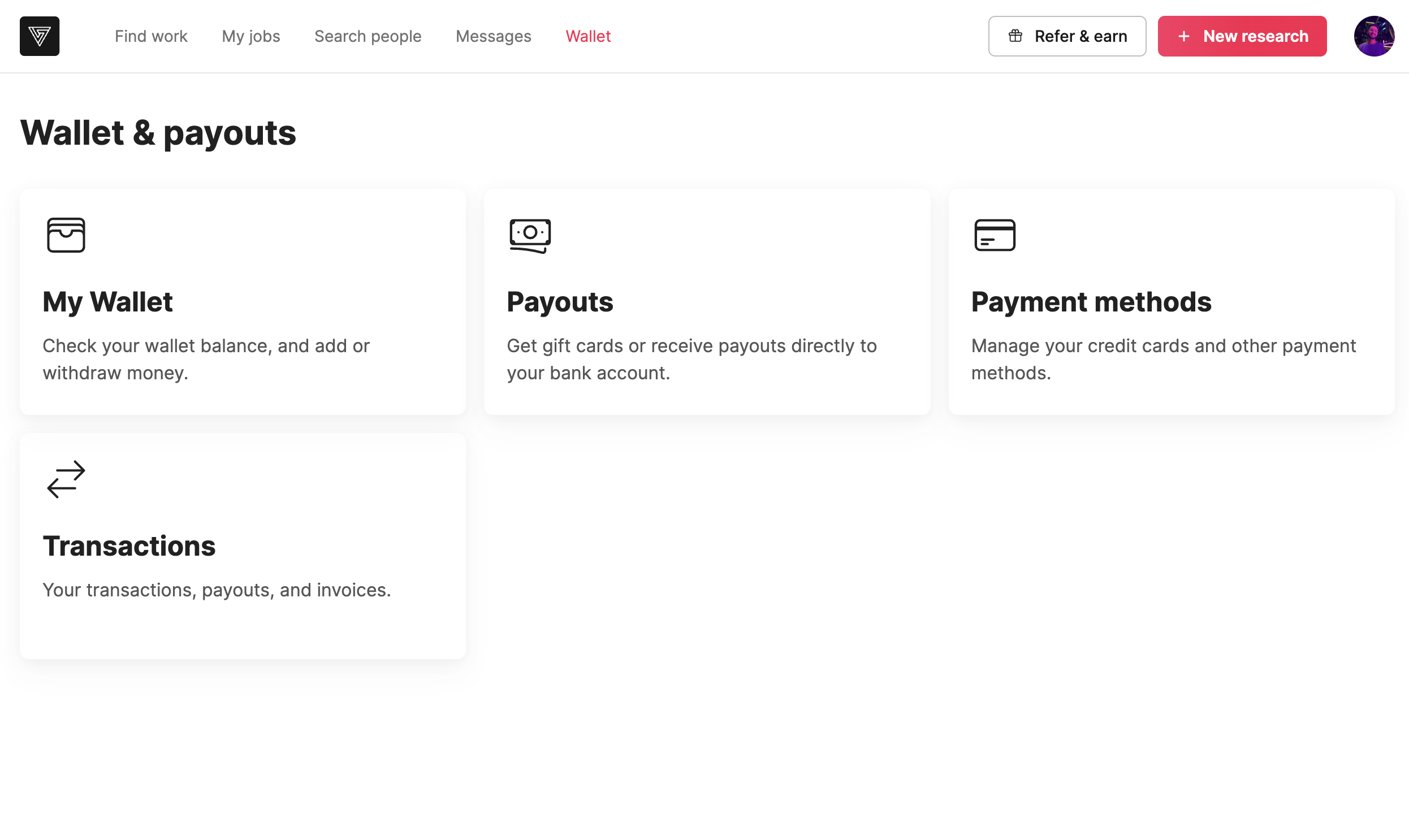This screenshot has width=1409, height=840.
Task: Open My jobs in navigation
Action: [x=251, y=36]
